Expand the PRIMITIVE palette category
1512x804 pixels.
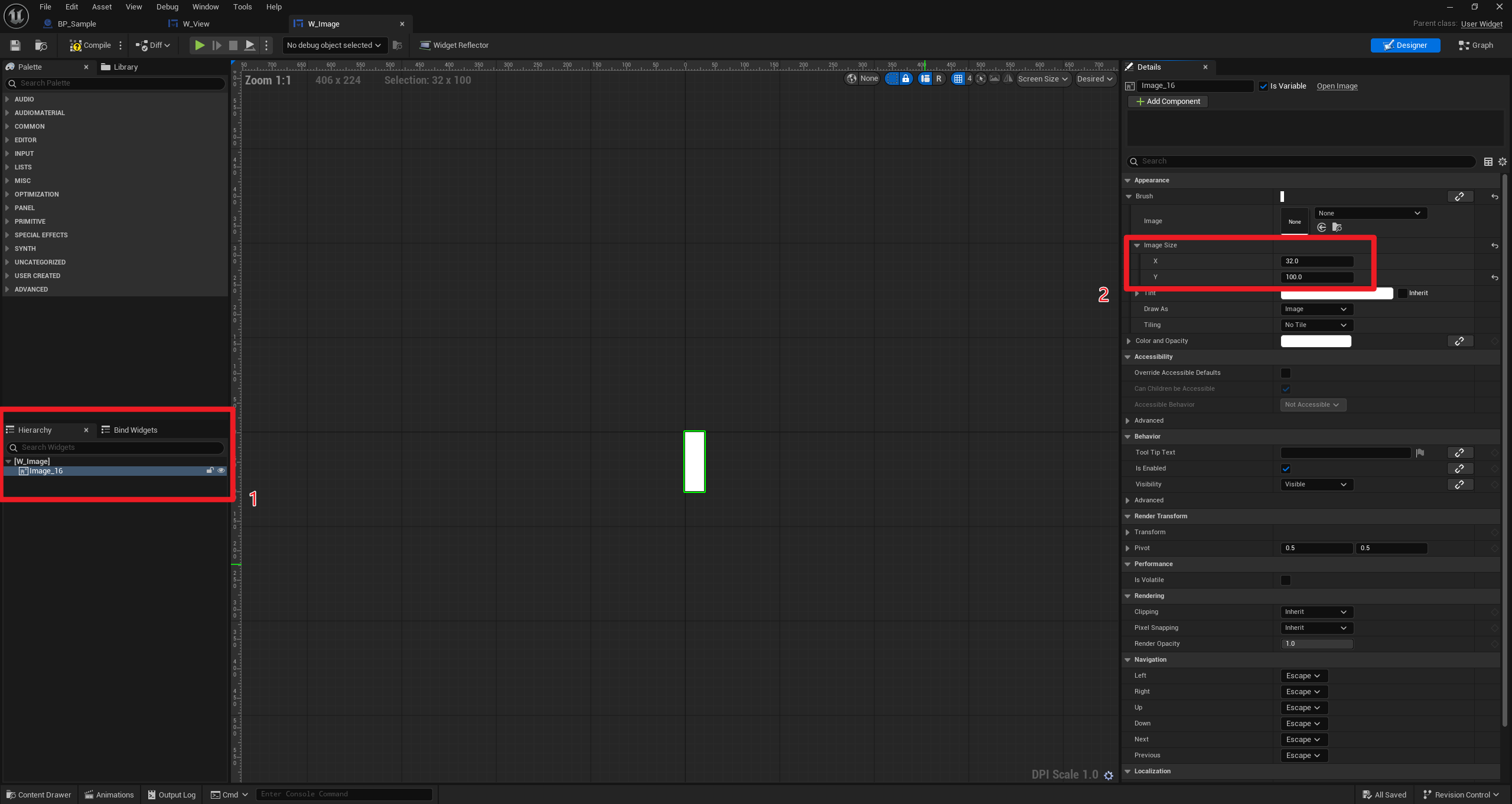click(x=30, y=221)
